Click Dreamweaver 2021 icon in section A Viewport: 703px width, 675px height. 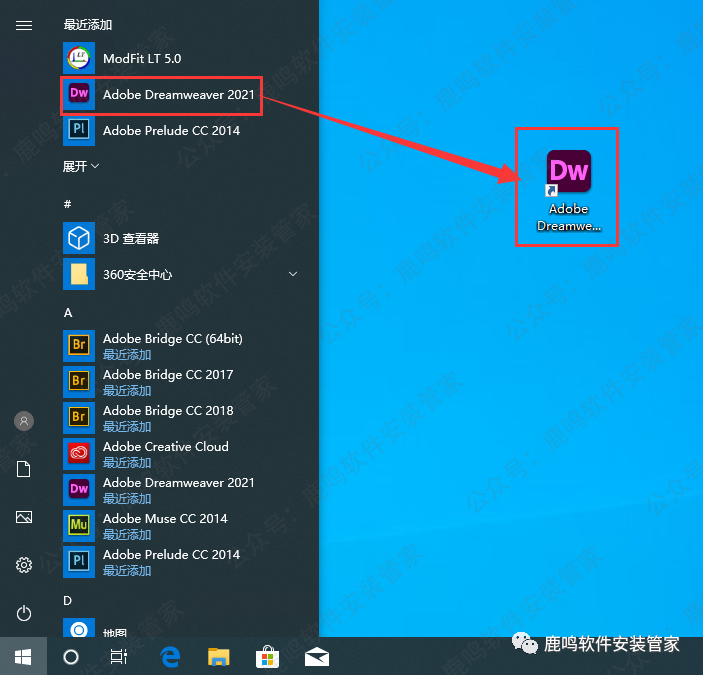(79, 489)
